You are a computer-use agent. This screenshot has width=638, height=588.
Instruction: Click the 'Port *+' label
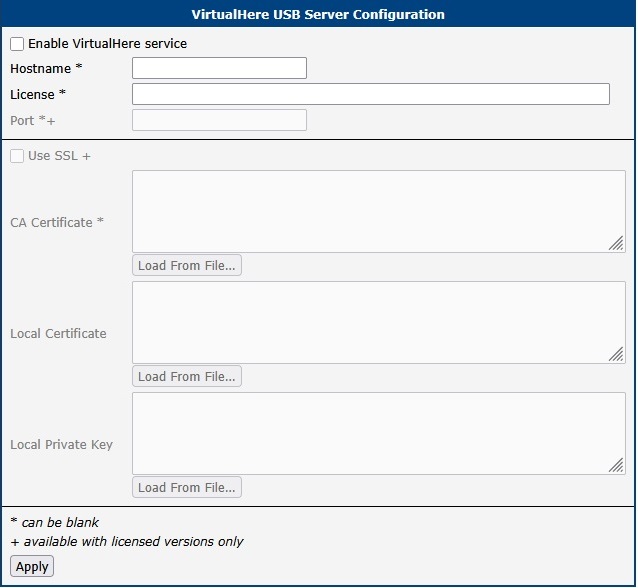click(x=33, y=120)
